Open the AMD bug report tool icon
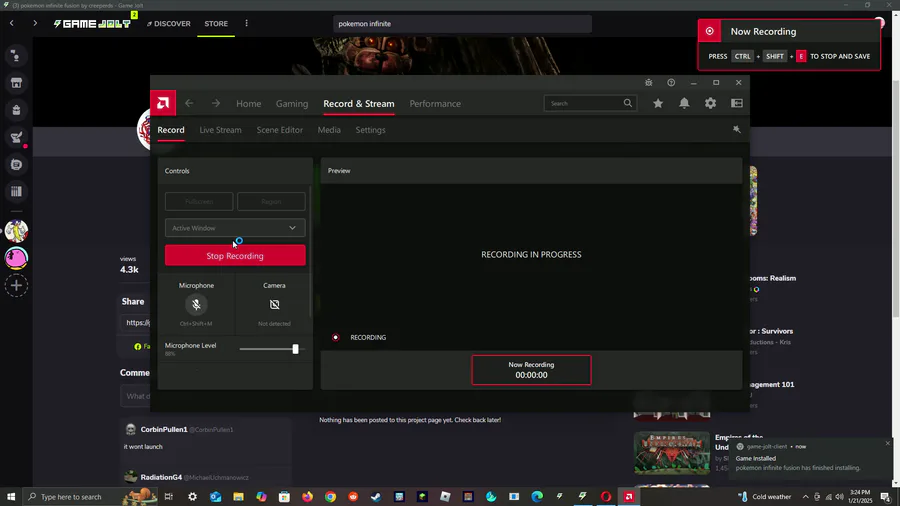900x506 pixels. [x=649, y=83]
